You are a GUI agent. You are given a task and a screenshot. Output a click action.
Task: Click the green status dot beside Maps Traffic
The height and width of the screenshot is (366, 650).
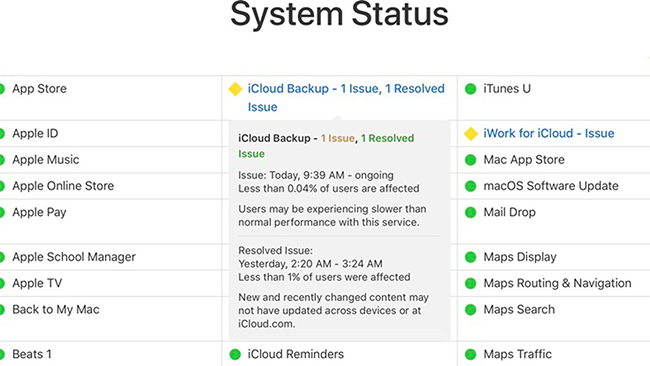471,354
